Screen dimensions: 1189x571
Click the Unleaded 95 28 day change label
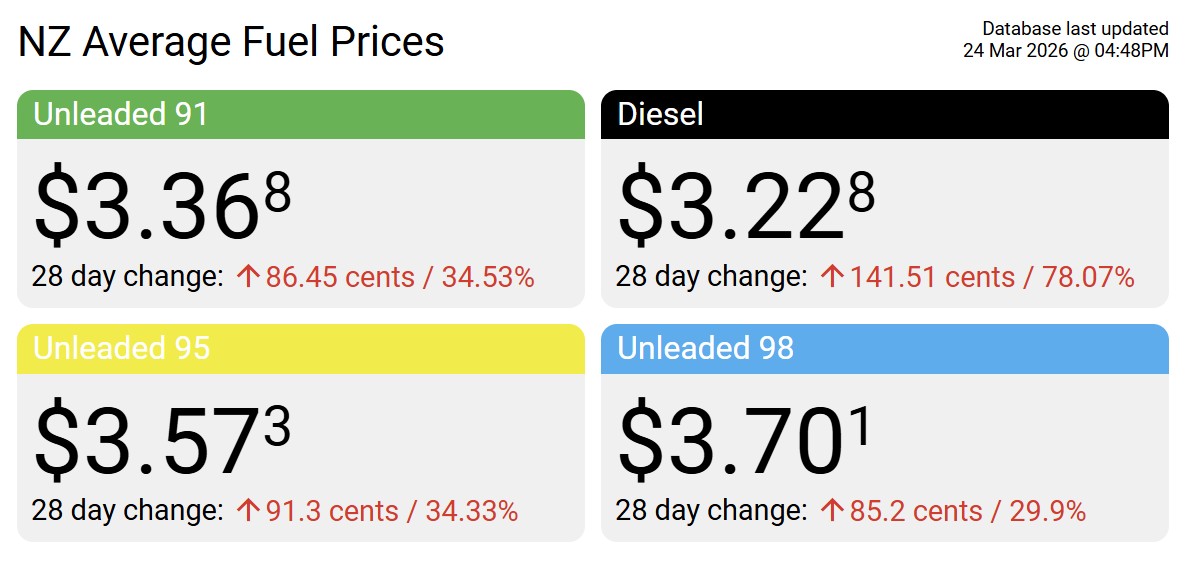pos(127,511)
